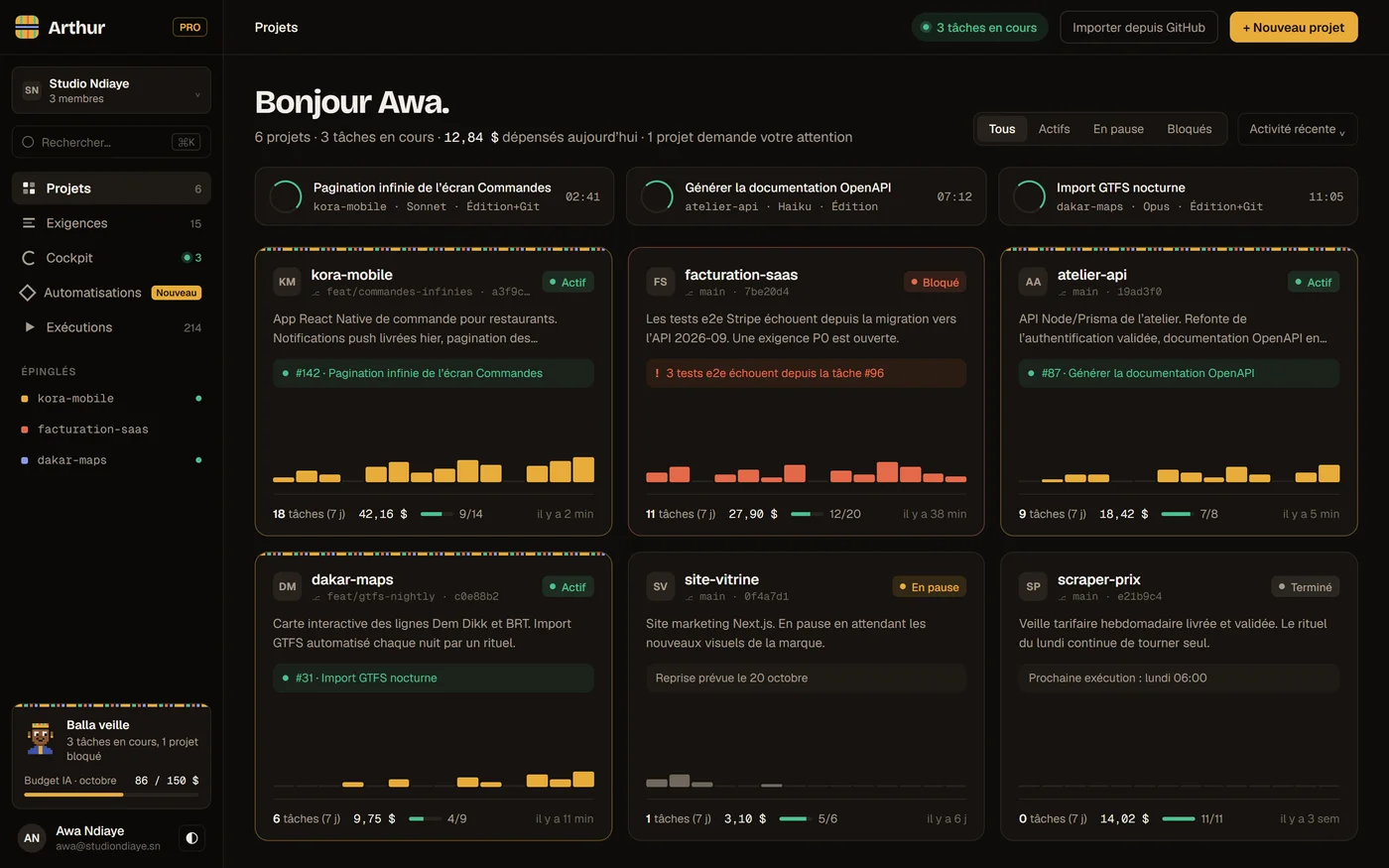This screenshot has height=868, width=1389.
Task: Open task #142 Pagination infinie link
Action: click(x=434, y=373)
